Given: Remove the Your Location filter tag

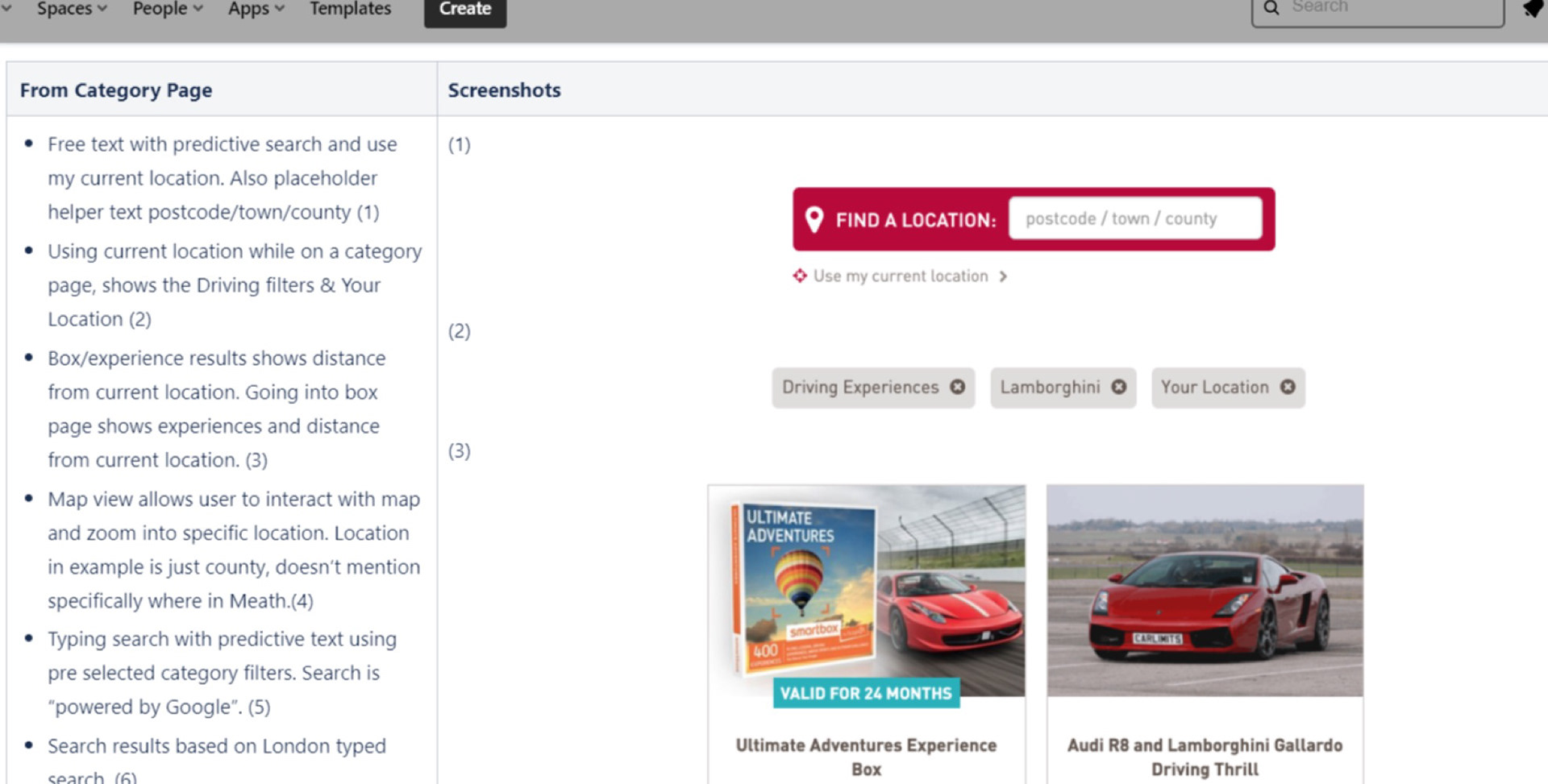Looking at the screenshot, I should [x=1288, y=387].
